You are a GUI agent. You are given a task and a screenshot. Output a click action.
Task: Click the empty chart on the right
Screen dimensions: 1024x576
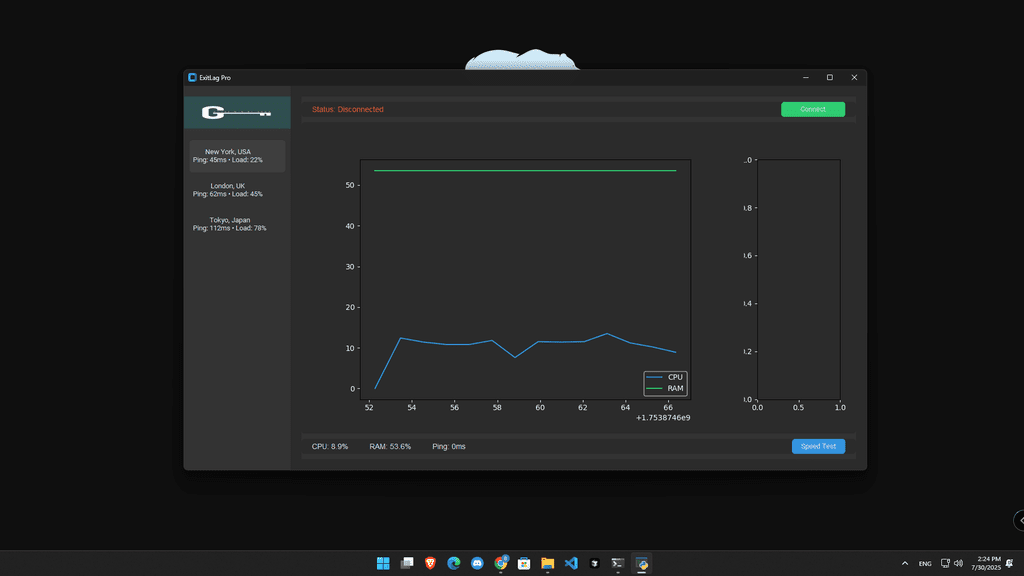click(799, 280)
